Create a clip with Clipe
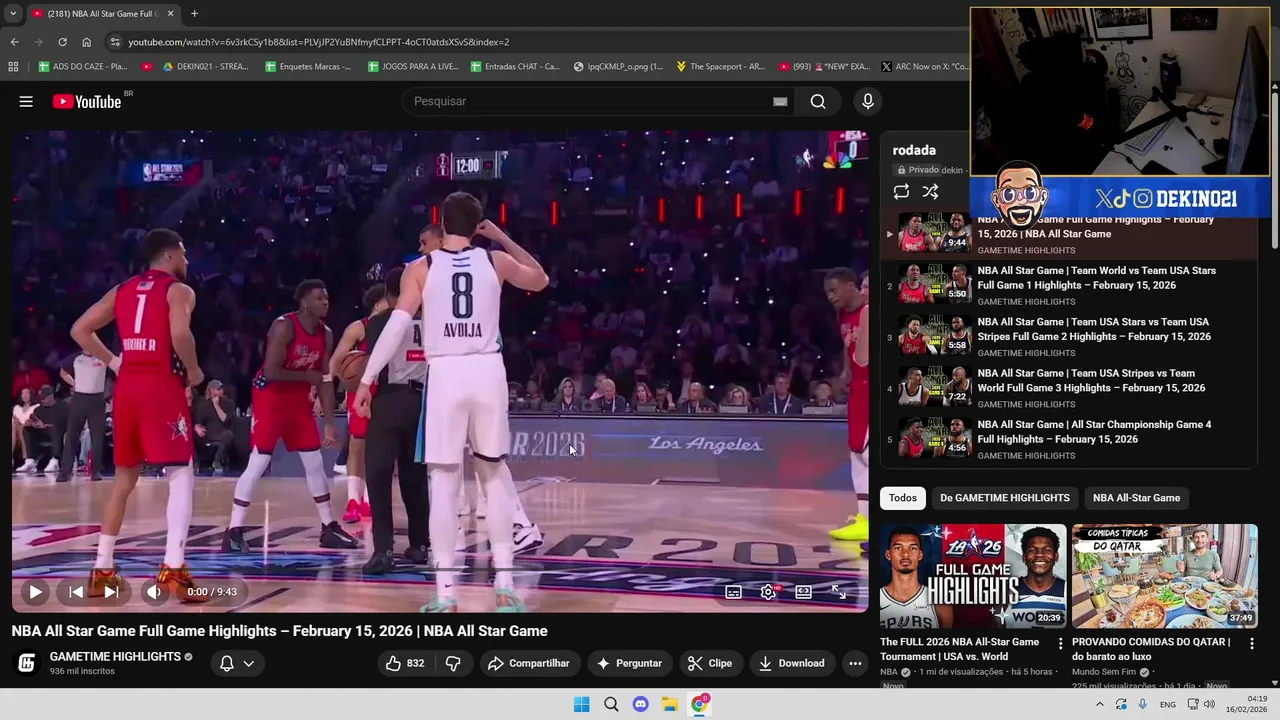Viewport: 1280px width, 720px height. tap(710, 663)
